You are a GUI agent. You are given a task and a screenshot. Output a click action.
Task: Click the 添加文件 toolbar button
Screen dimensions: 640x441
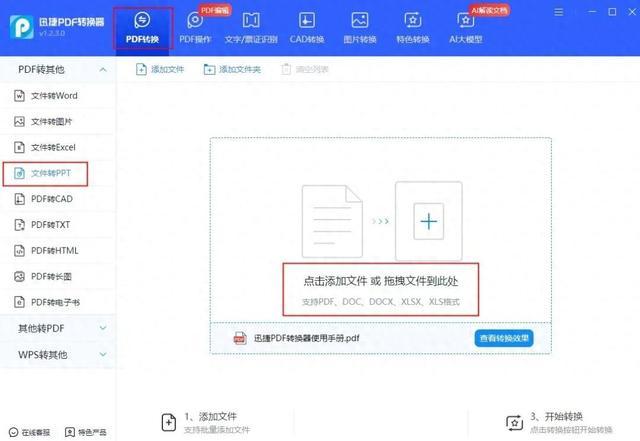[x=160, y=69]
